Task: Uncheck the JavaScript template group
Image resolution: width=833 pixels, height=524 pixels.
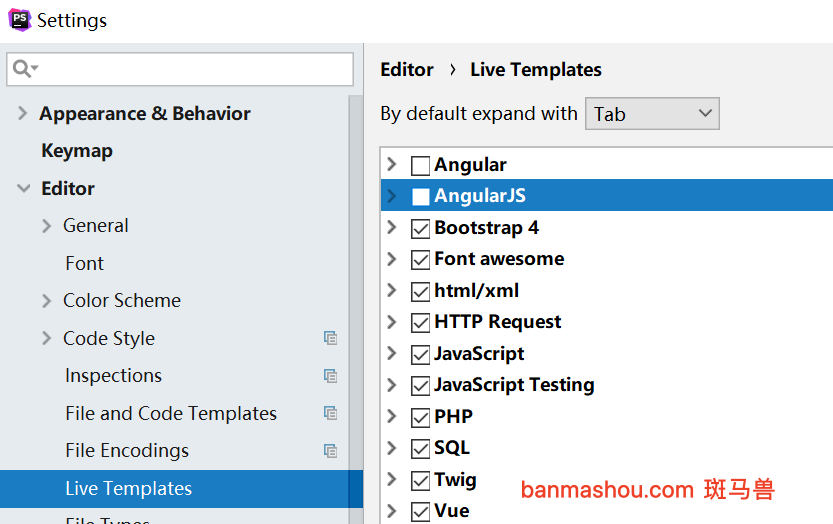Action: click(420, 354)
